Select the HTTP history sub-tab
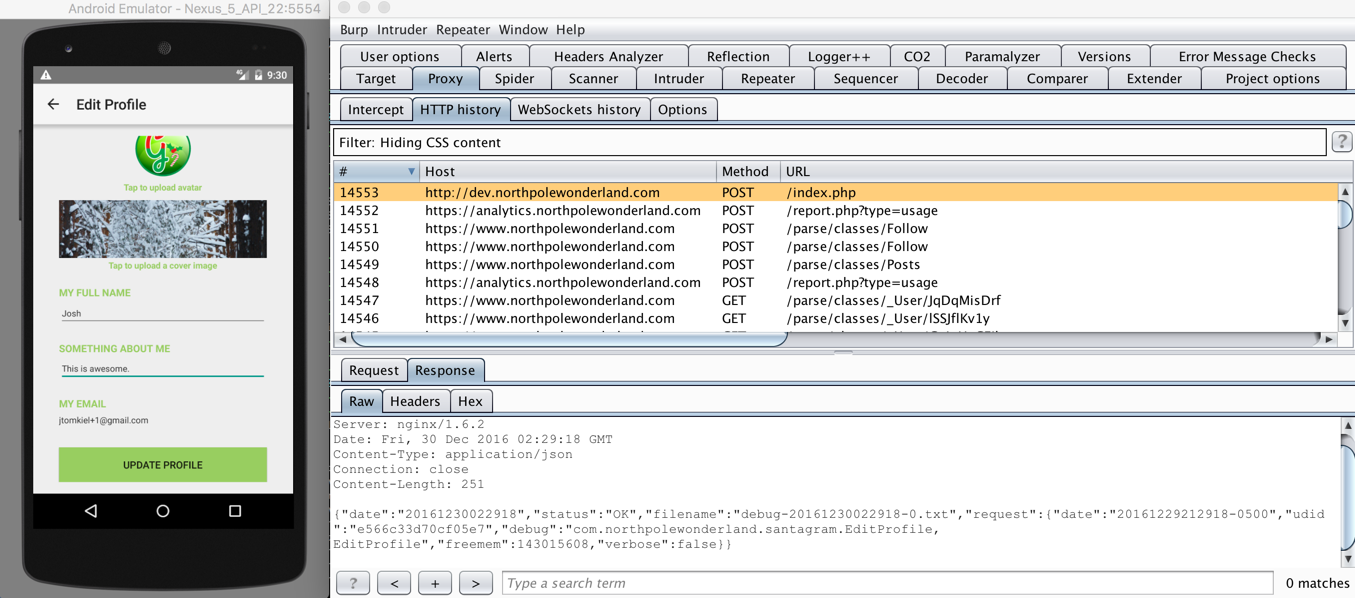The image size is (1355, 598). click(461, 110)
